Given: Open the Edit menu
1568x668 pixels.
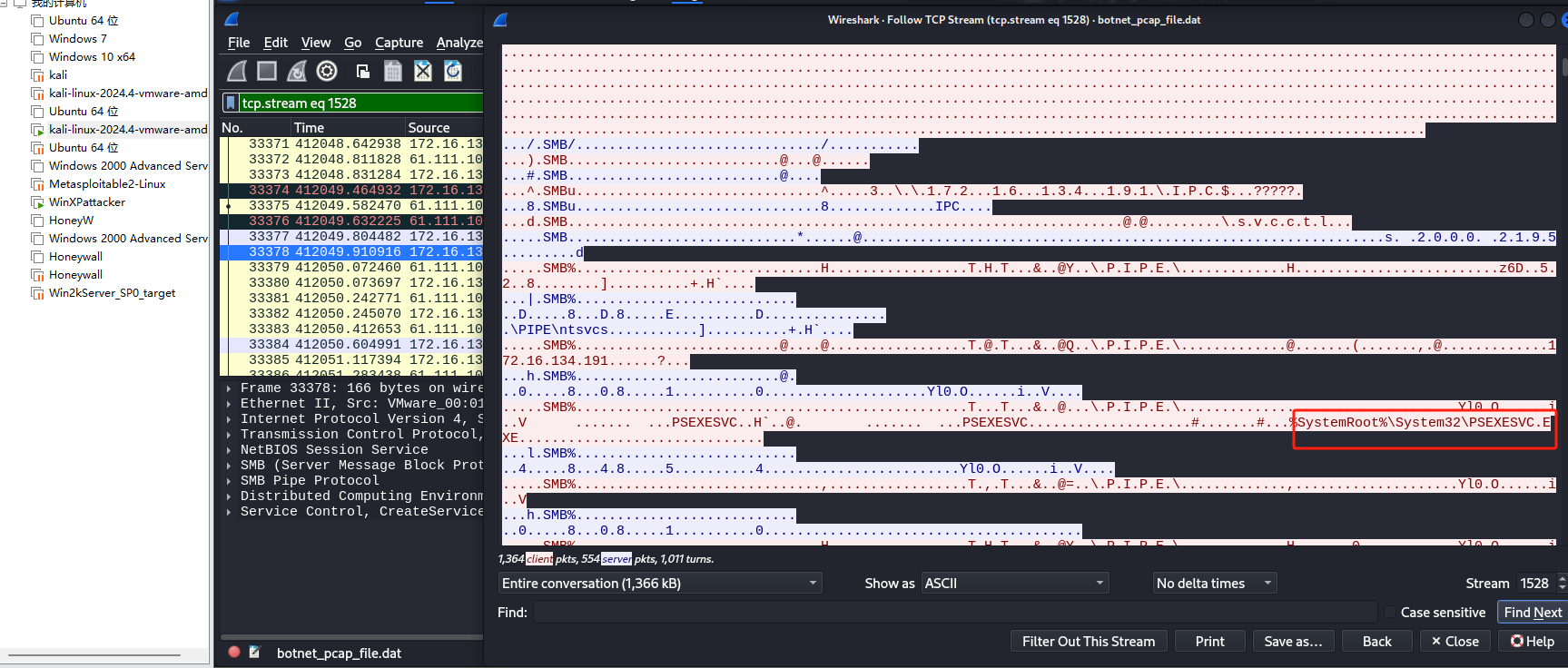Looking at the screenshot, I should [x=275, y=42].
